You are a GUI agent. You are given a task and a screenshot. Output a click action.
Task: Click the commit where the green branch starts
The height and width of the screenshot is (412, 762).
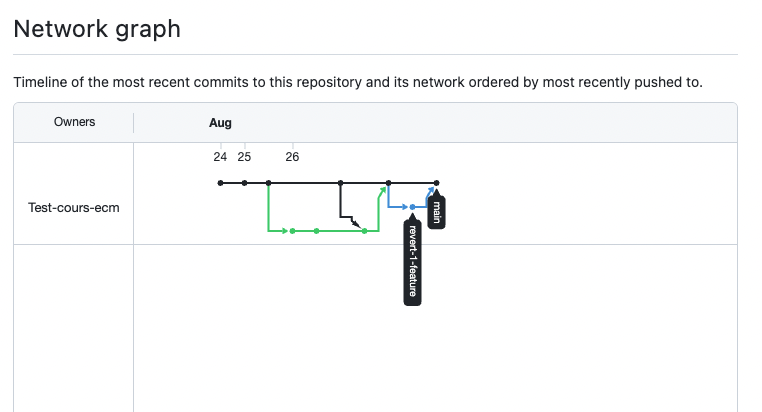click(268, 183)
